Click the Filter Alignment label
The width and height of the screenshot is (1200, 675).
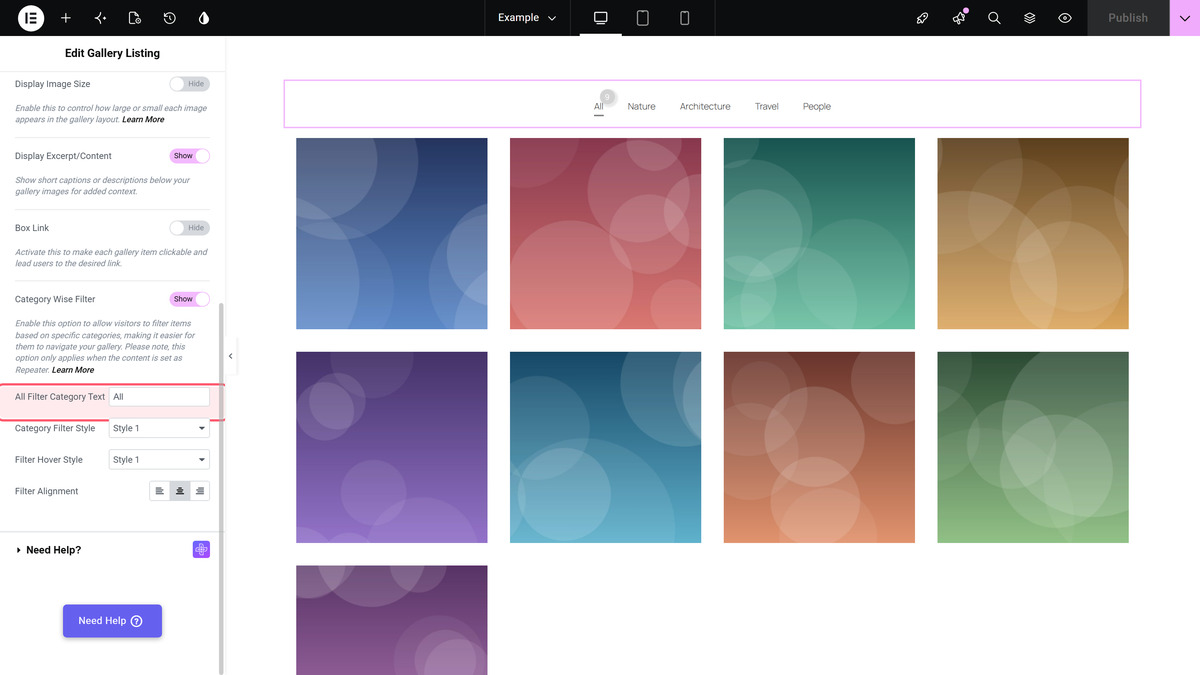pos(46,491)
